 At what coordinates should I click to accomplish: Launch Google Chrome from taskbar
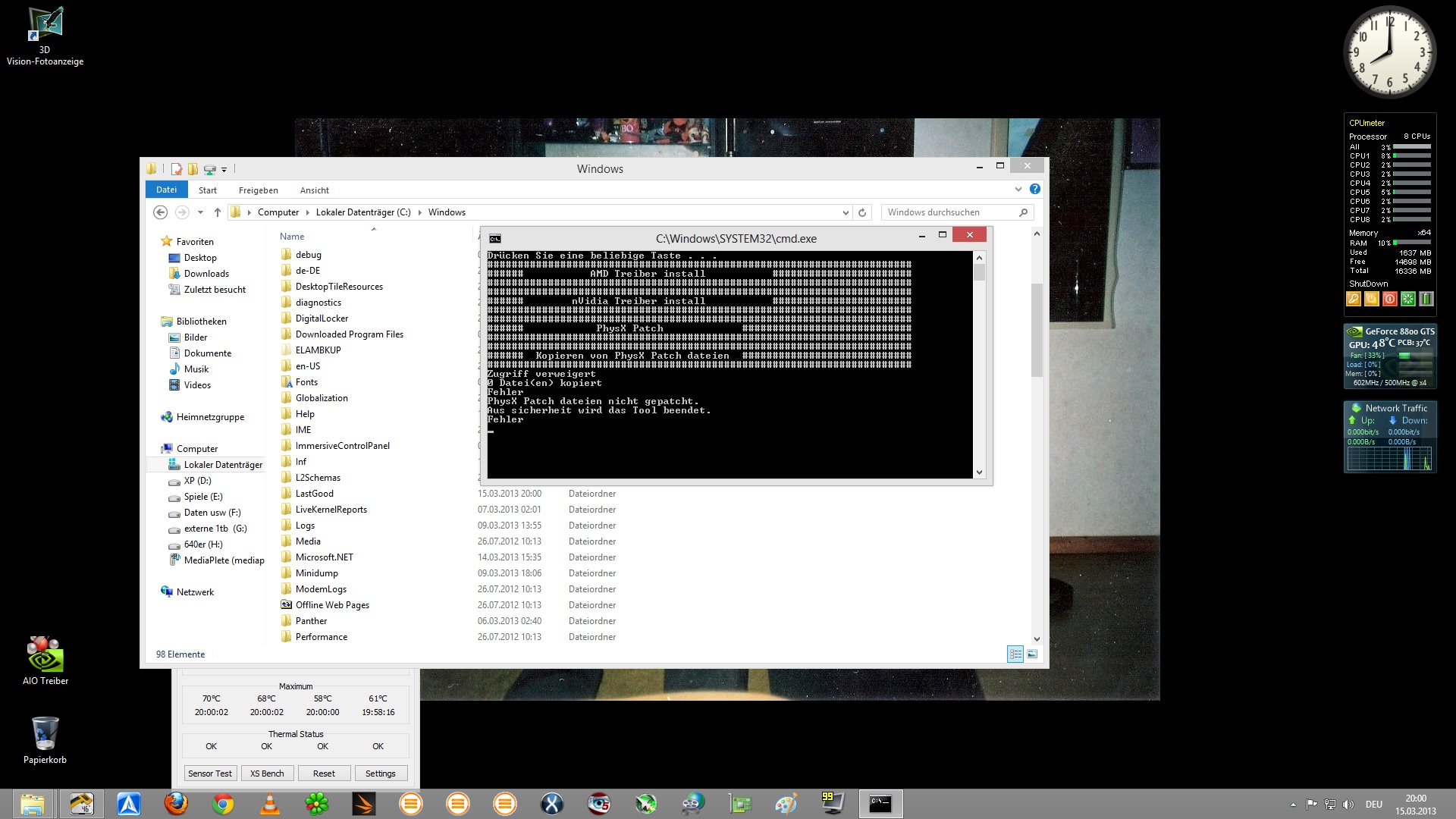[x=223, y=804]
